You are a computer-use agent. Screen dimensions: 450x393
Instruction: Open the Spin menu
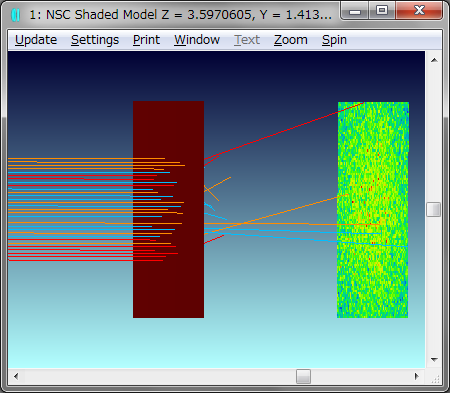[334, 40]
